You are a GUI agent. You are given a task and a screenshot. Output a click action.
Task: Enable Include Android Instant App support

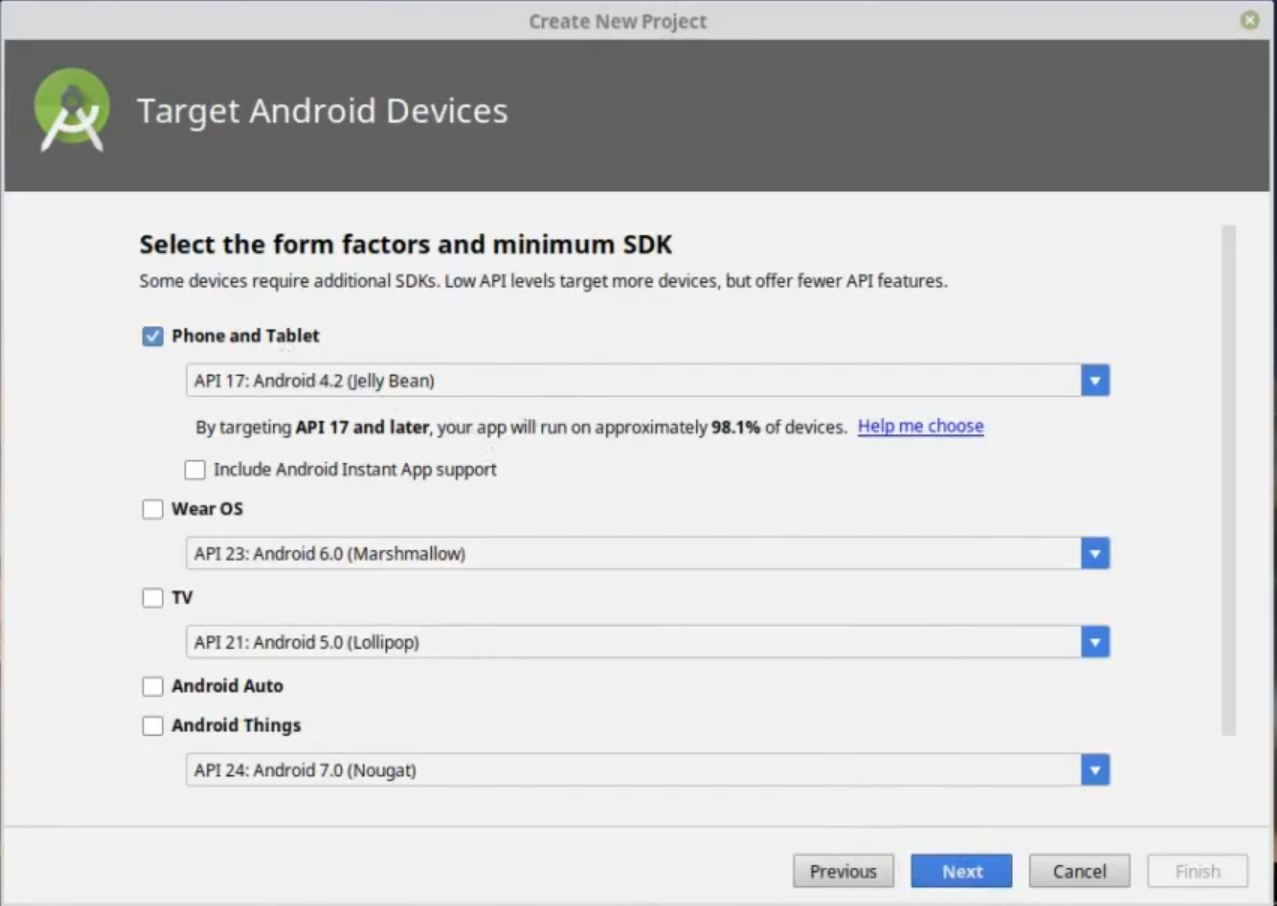[x=194, y=469]
